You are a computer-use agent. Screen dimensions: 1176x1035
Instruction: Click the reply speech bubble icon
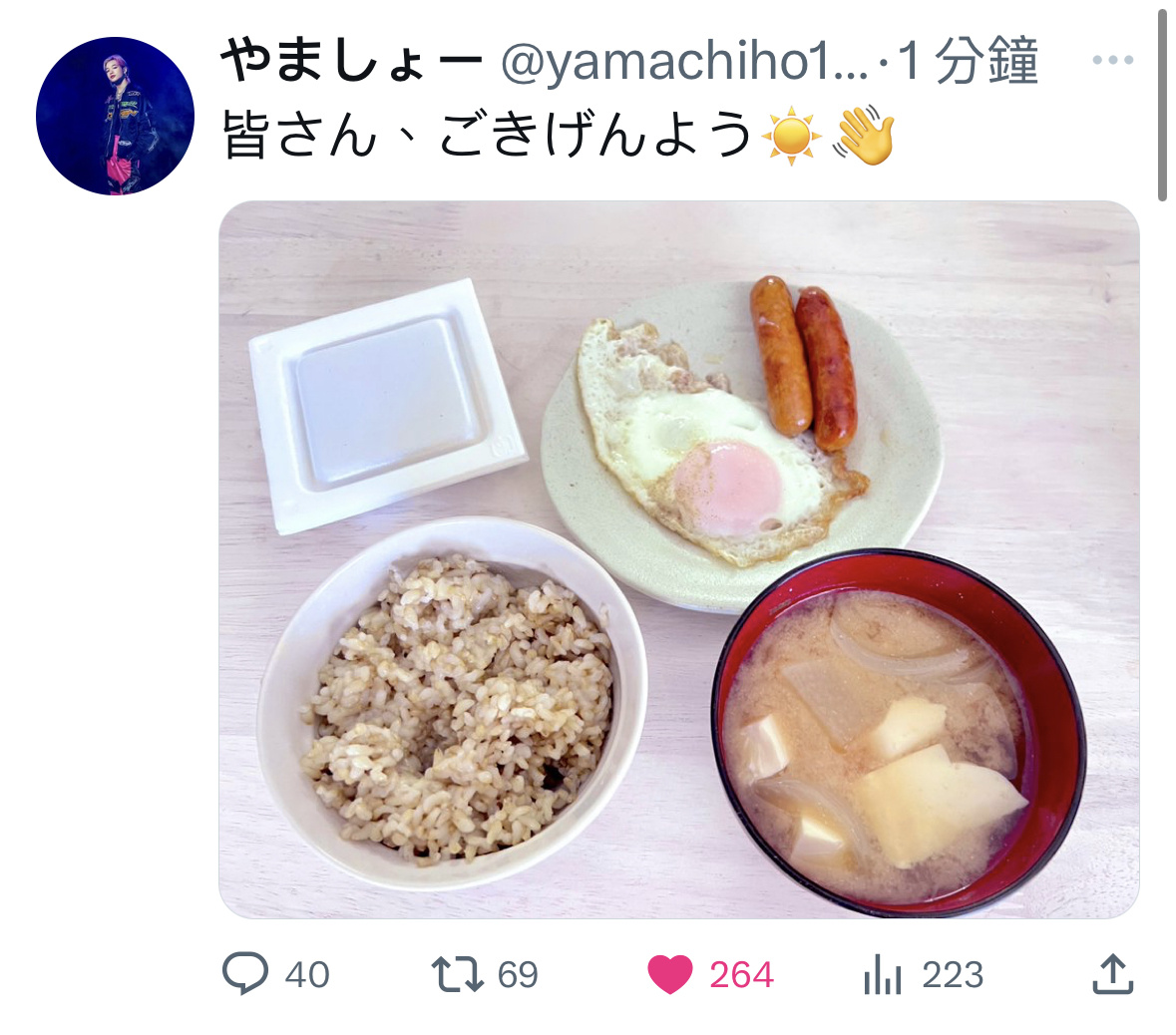(x=244, y=974)
